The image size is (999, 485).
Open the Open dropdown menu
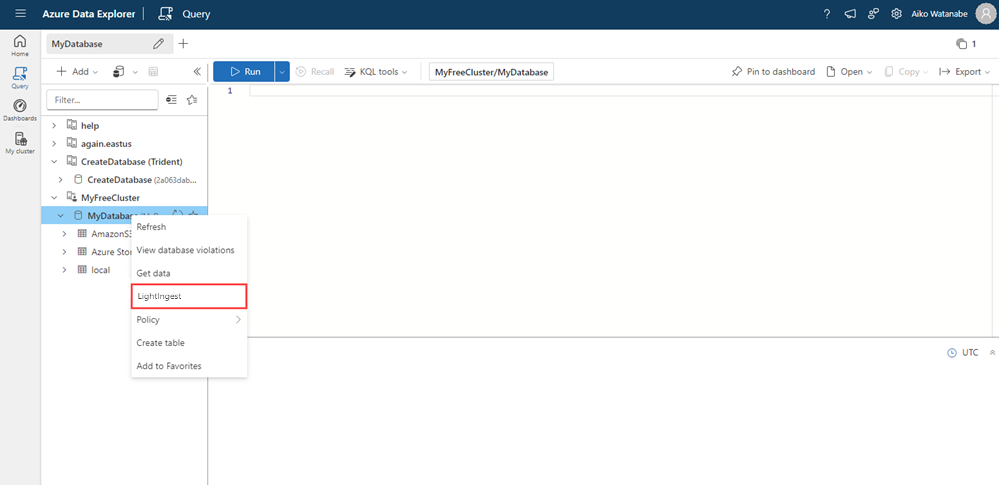point(849,71)
